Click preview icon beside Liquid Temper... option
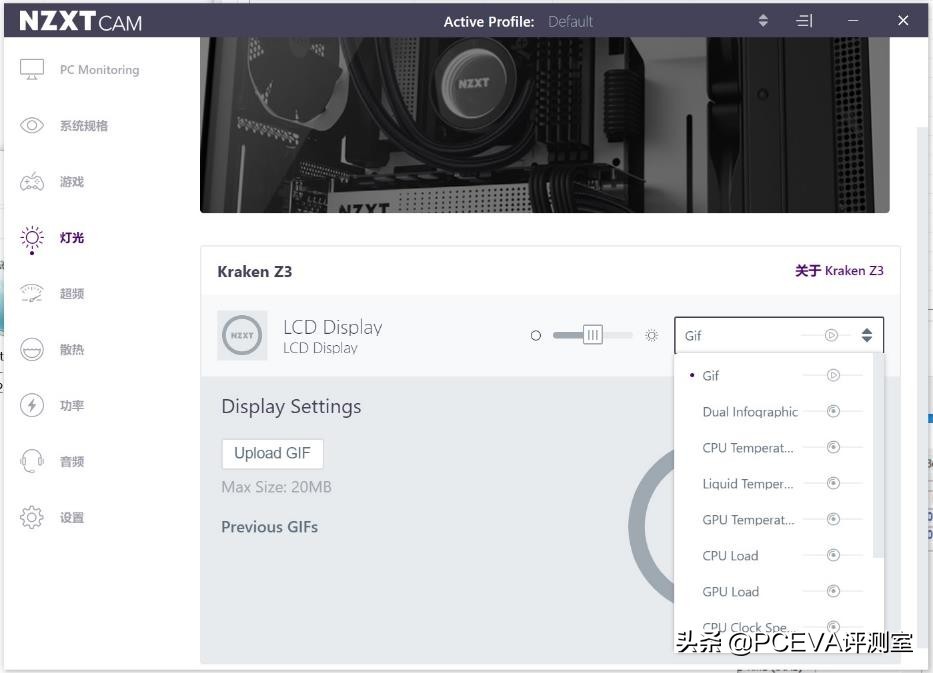 coord(833,483)
